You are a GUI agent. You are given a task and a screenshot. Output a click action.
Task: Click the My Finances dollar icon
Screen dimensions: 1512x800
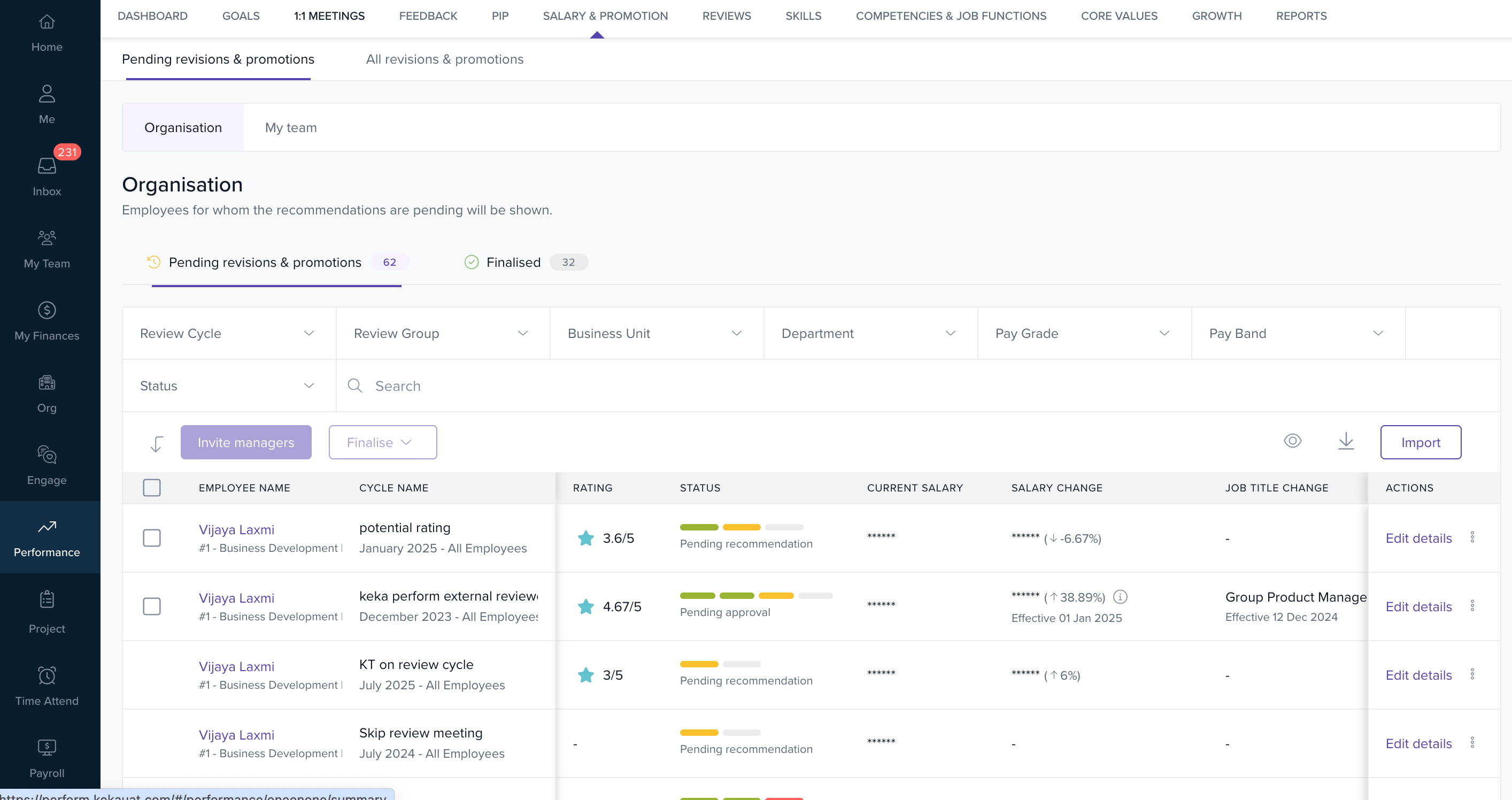point(47,310)
